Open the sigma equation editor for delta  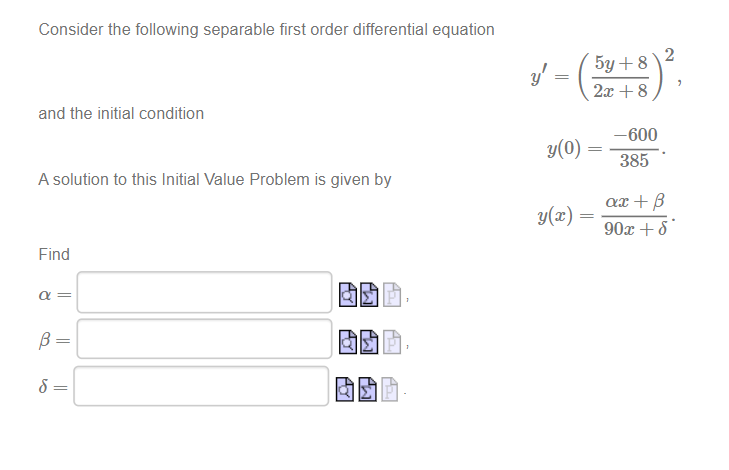367,390
